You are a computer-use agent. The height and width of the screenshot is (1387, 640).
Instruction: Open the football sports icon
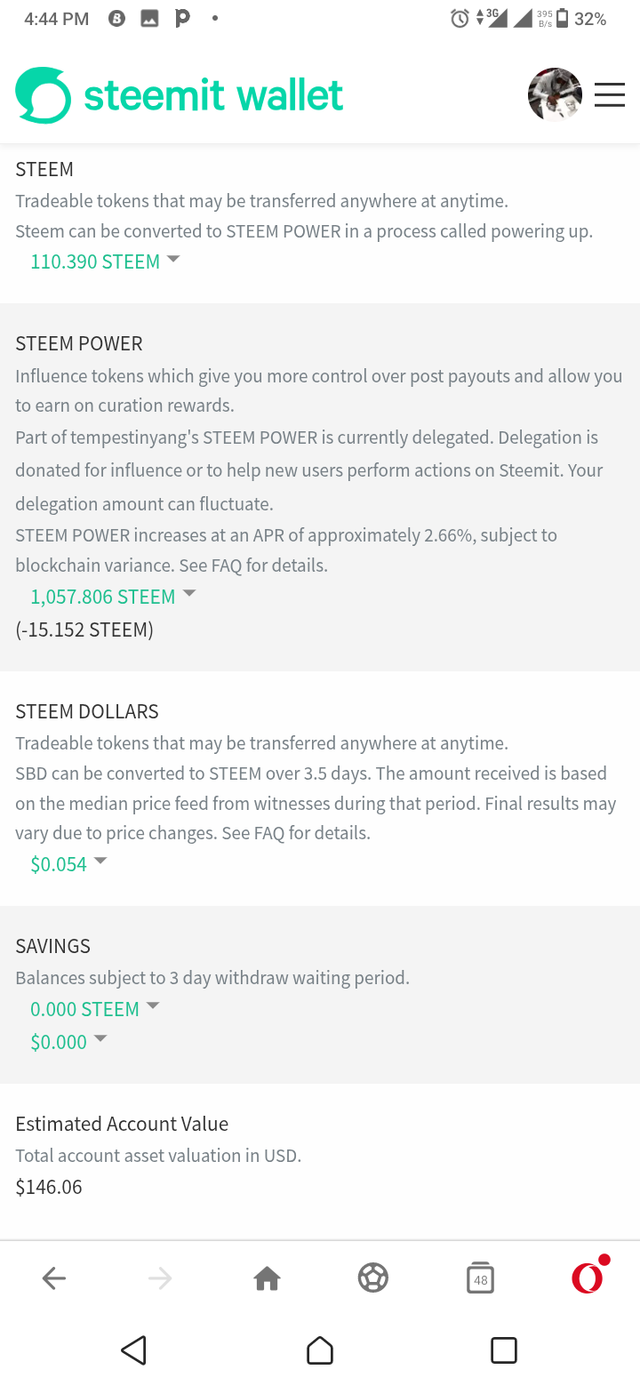click(x=373, y=1277)
